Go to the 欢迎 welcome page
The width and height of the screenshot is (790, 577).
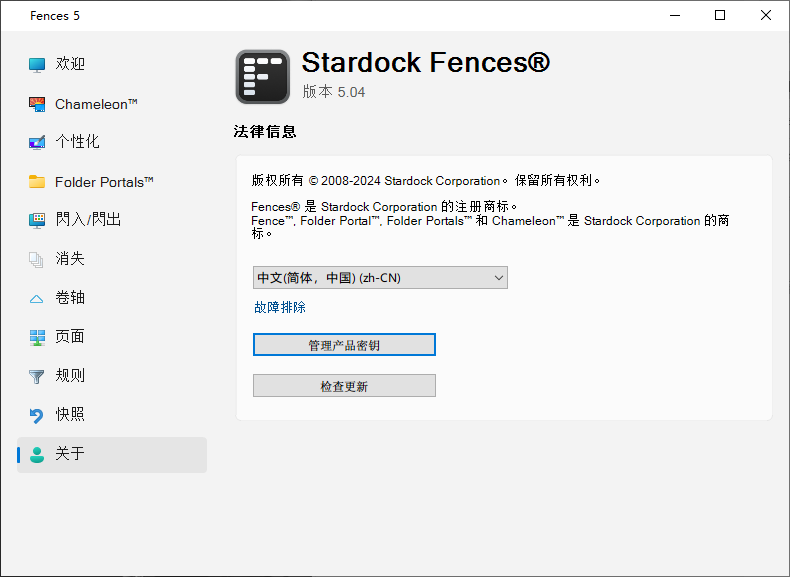pos(70,64)
